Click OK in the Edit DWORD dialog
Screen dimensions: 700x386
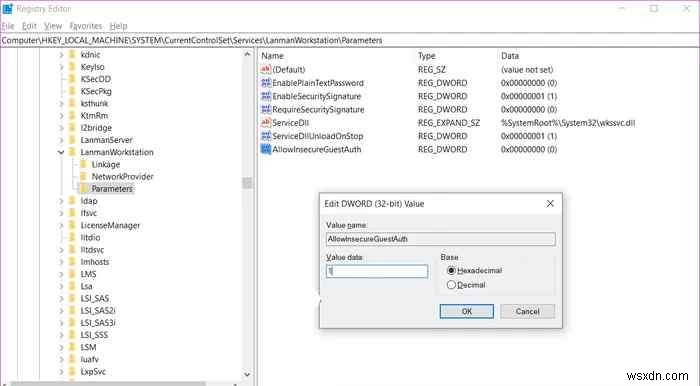pyautogui.click(x=467, y=311)
